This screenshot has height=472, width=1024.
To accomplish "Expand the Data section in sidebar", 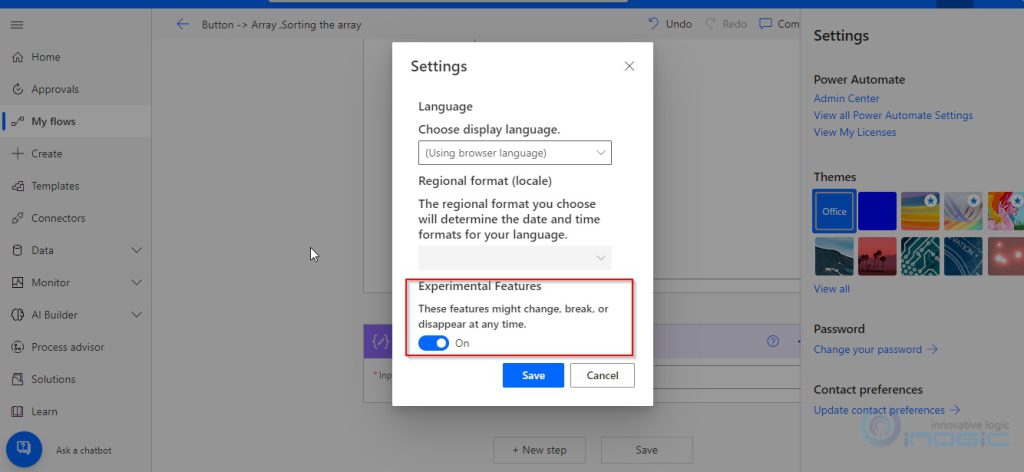I will [137, 250].
